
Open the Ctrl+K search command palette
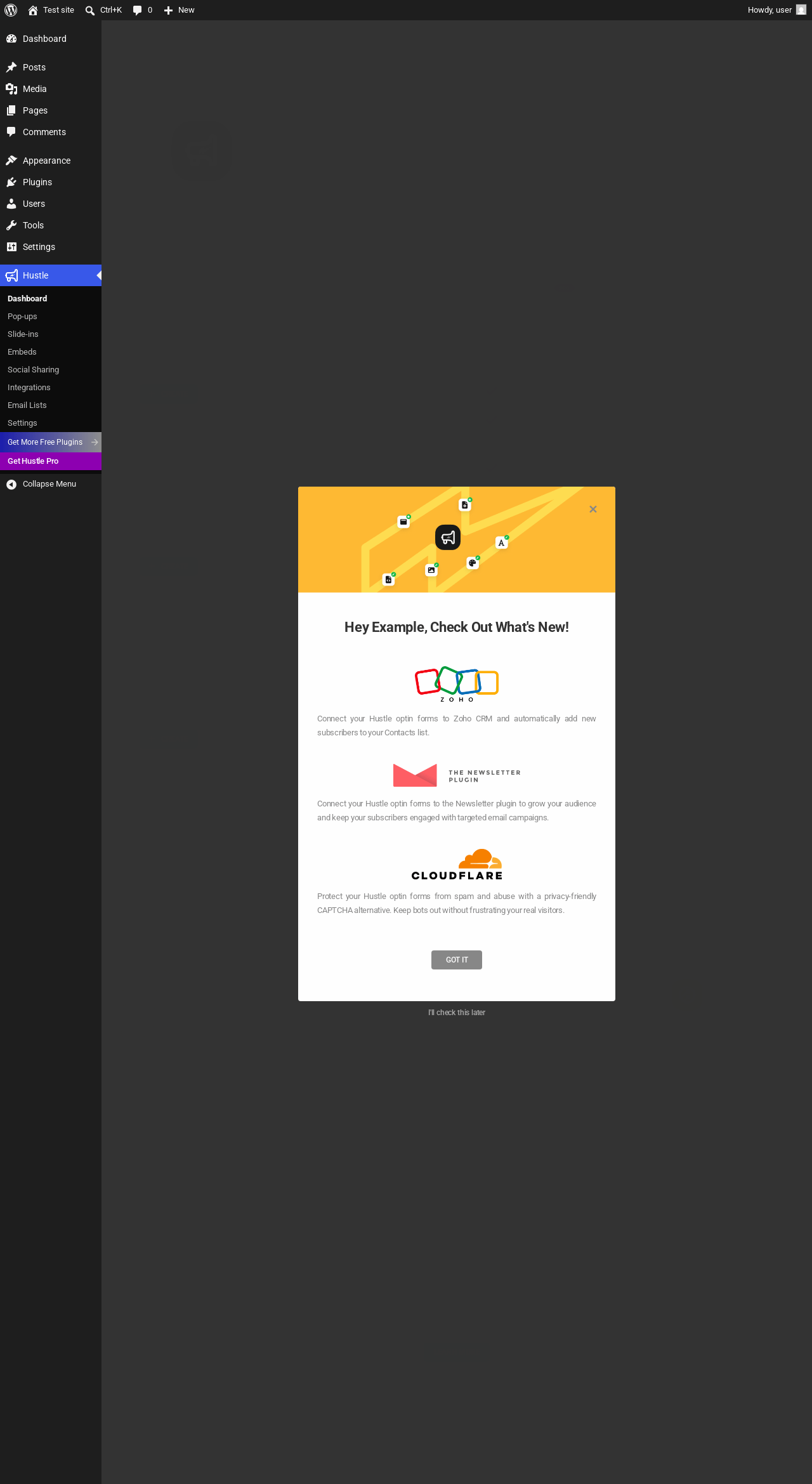coord(103,10)
